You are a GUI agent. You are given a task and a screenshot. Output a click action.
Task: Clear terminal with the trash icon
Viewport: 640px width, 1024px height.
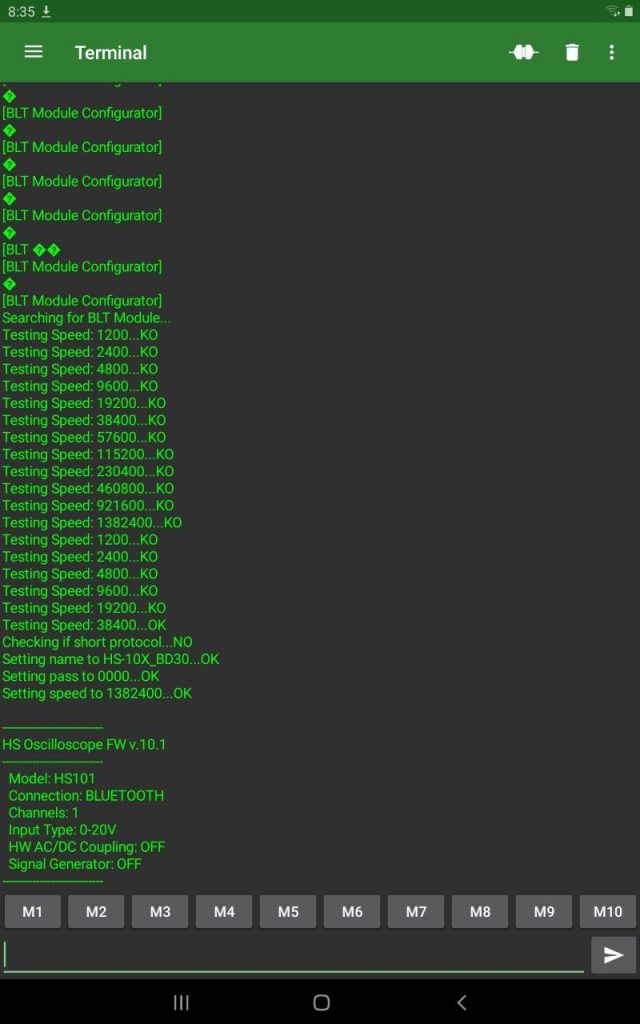click(x=572, y=52)
